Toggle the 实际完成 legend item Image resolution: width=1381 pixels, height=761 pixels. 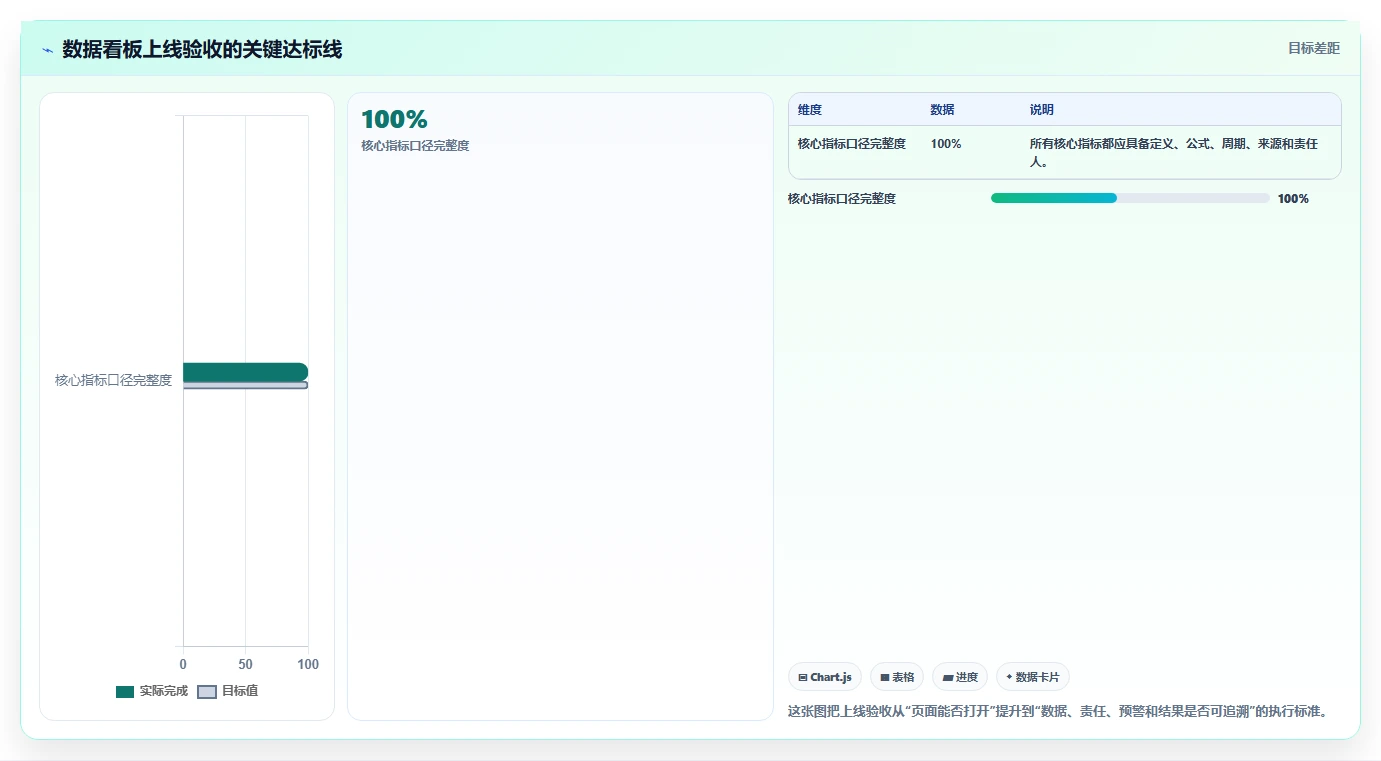pos(152,691)
